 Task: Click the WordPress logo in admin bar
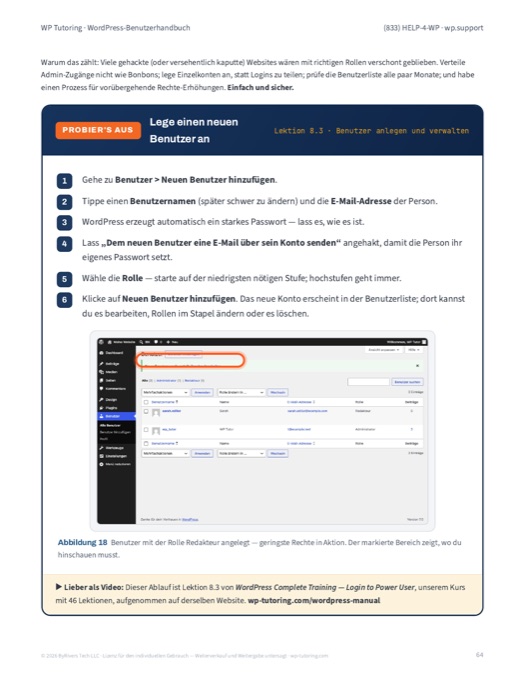(x=101, y=342)
